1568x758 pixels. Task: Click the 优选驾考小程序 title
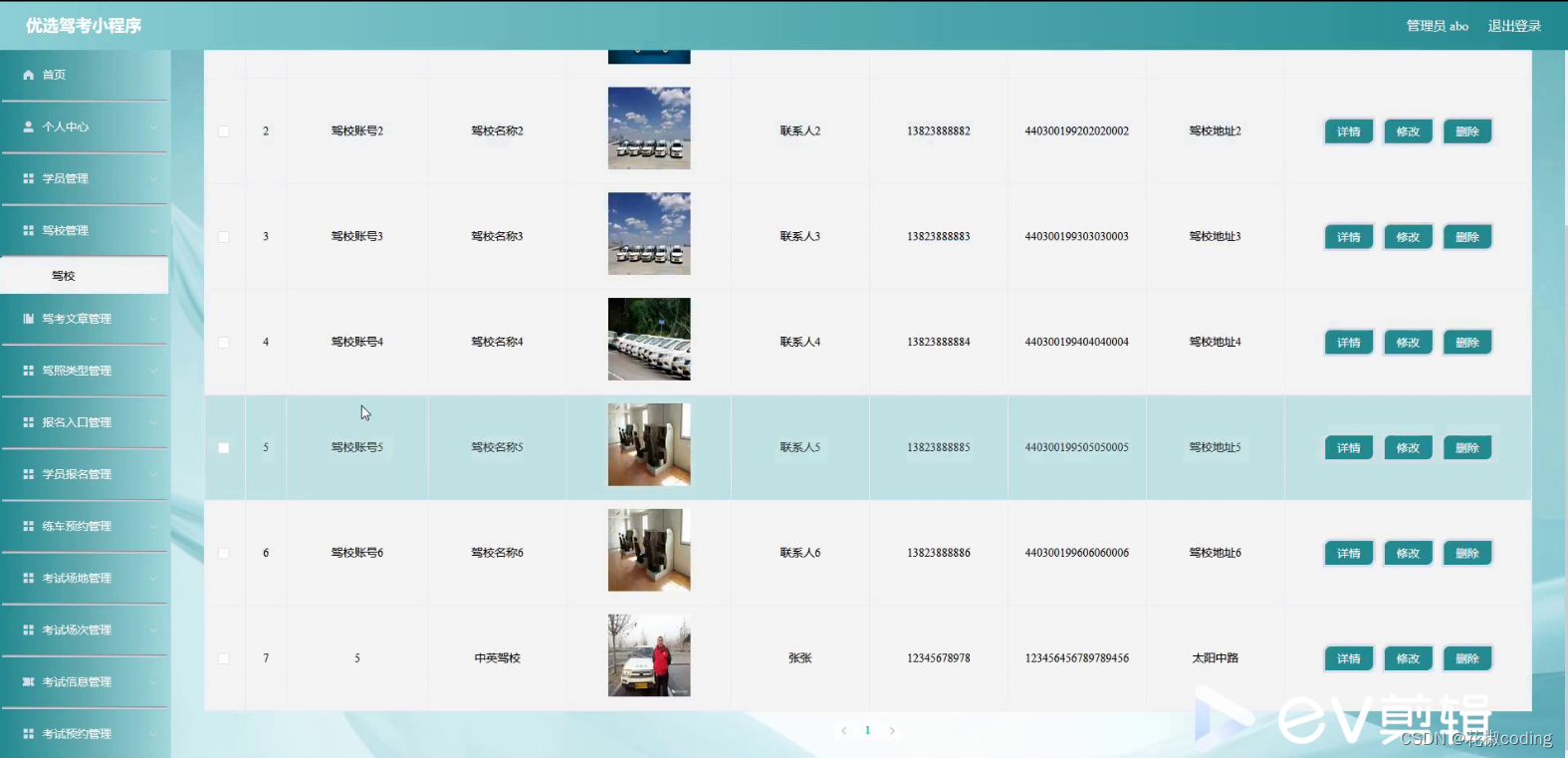coord(84,26)
